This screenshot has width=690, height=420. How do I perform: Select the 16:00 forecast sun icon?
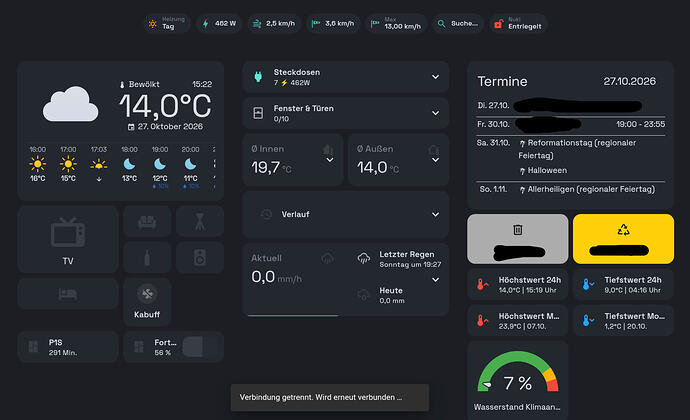(x=37, y=164)
